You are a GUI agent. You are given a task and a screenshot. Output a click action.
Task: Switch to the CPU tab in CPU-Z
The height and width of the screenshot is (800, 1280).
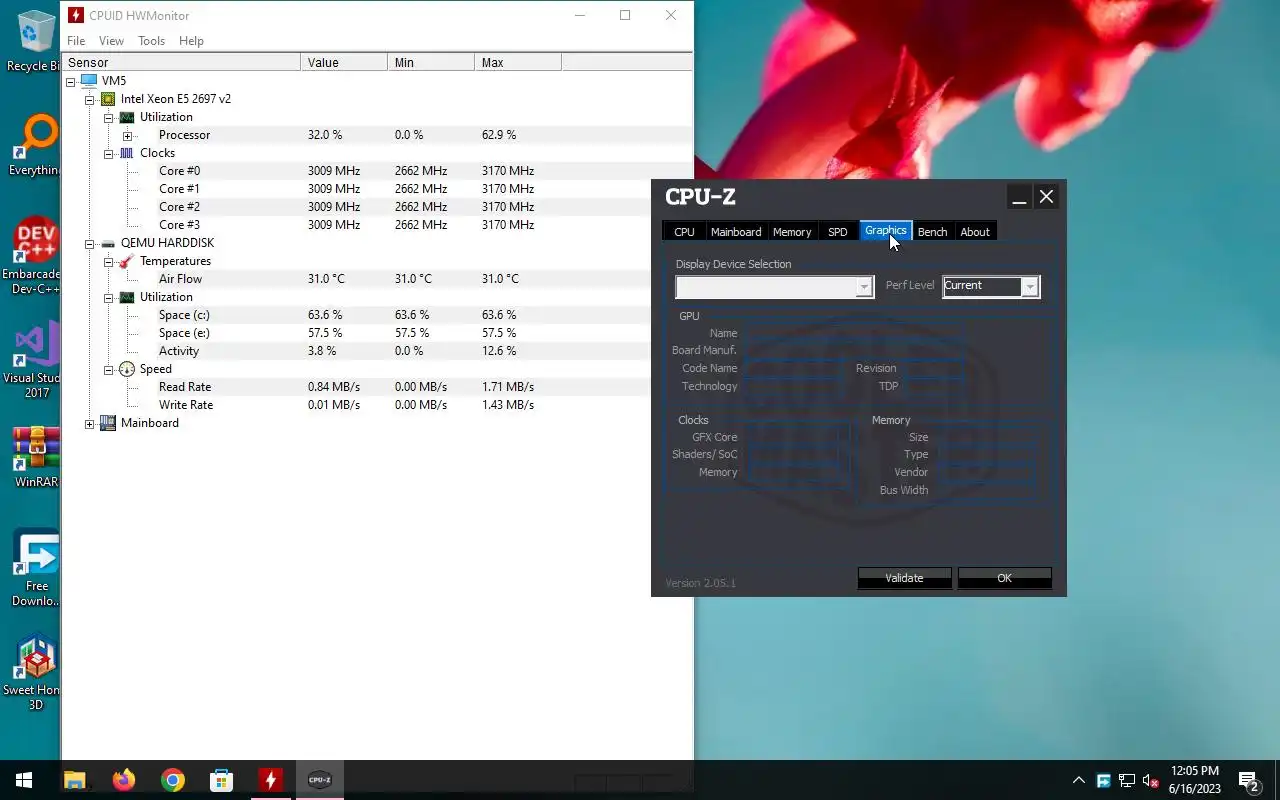tap(684, 232)
